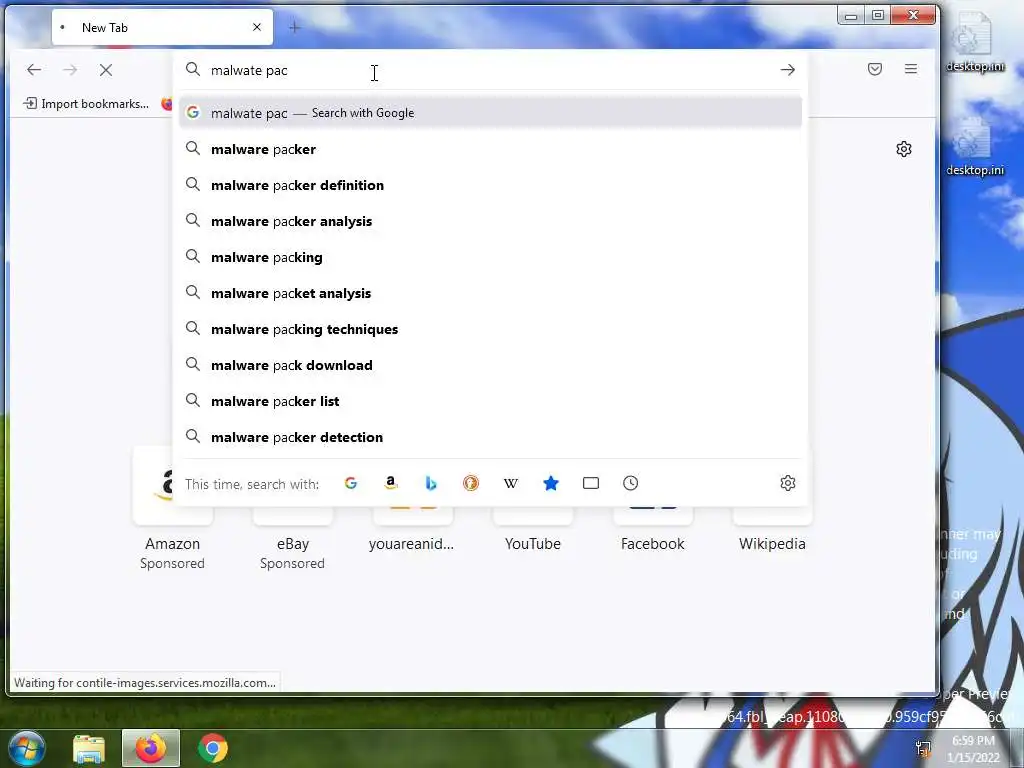Screen dimensions: 1024x768
Task: Open the Save to Pocket icon
Action: coord(875,69)
